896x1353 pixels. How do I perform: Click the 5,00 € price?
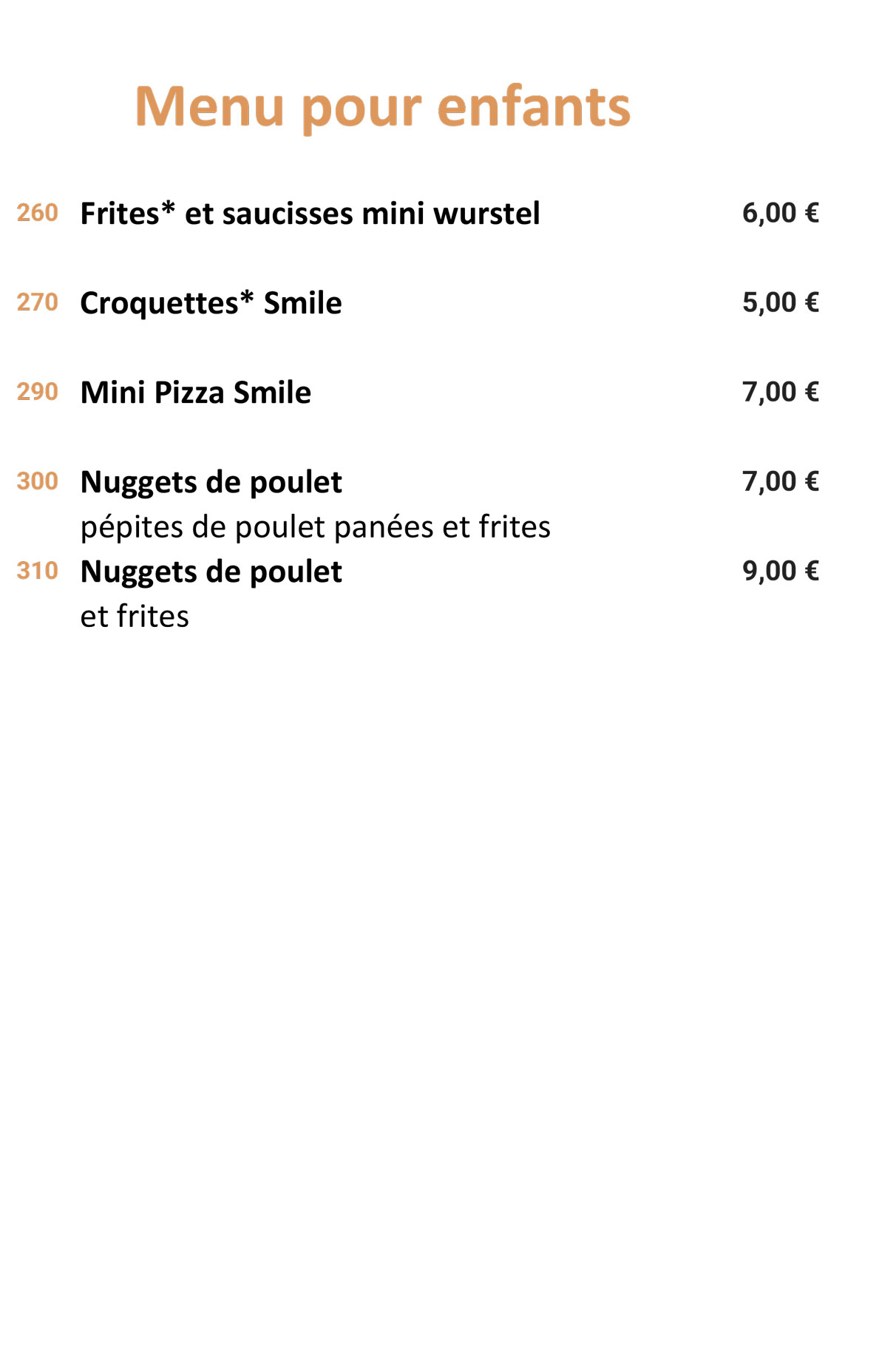tap(781, 302)
